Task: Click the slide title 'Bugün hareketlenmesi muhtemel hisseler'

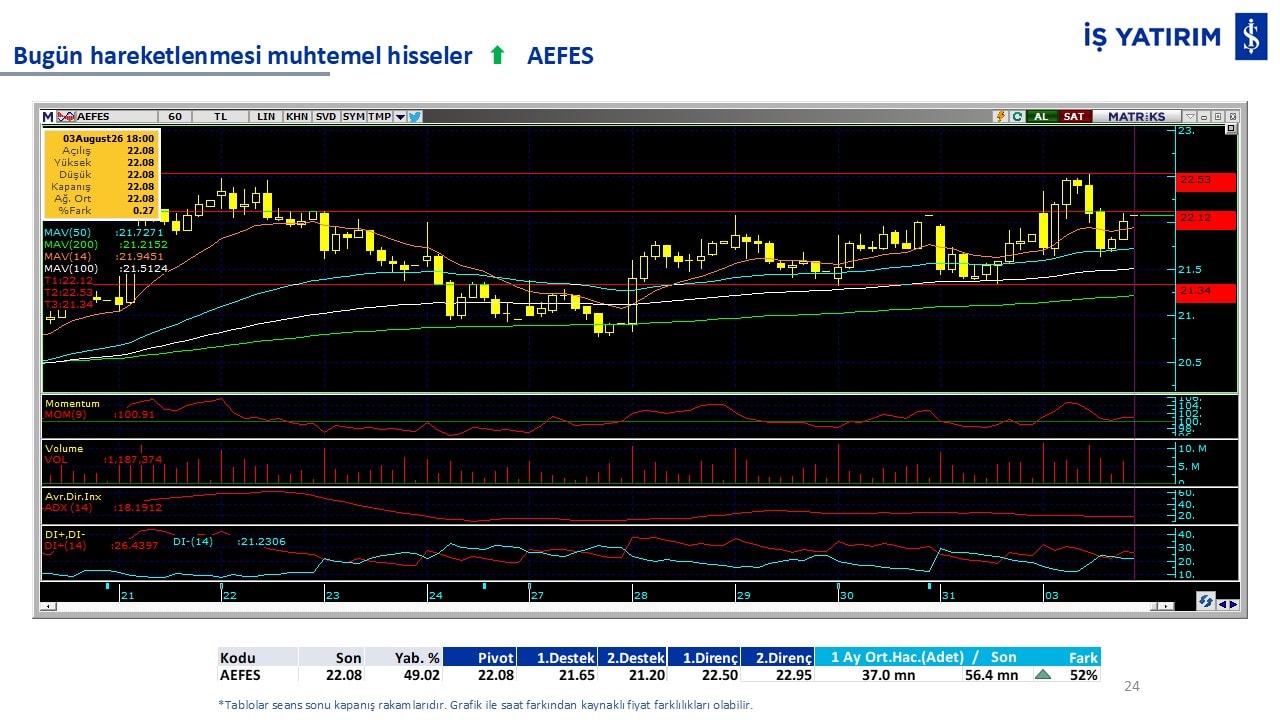Action: pos(243,56)
